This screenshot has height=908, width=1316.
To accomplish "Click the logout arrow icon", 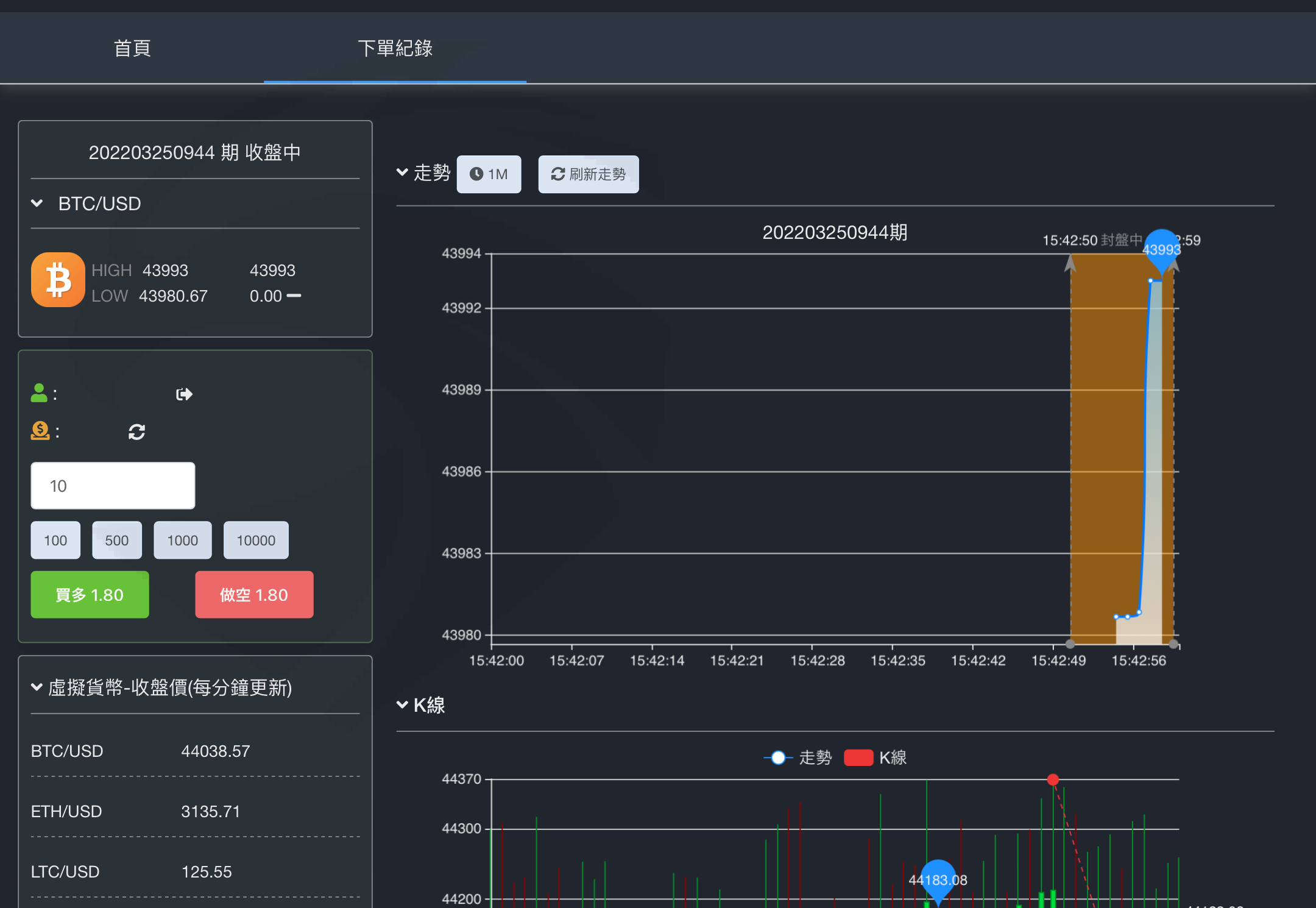I will [x=184, y=394].
